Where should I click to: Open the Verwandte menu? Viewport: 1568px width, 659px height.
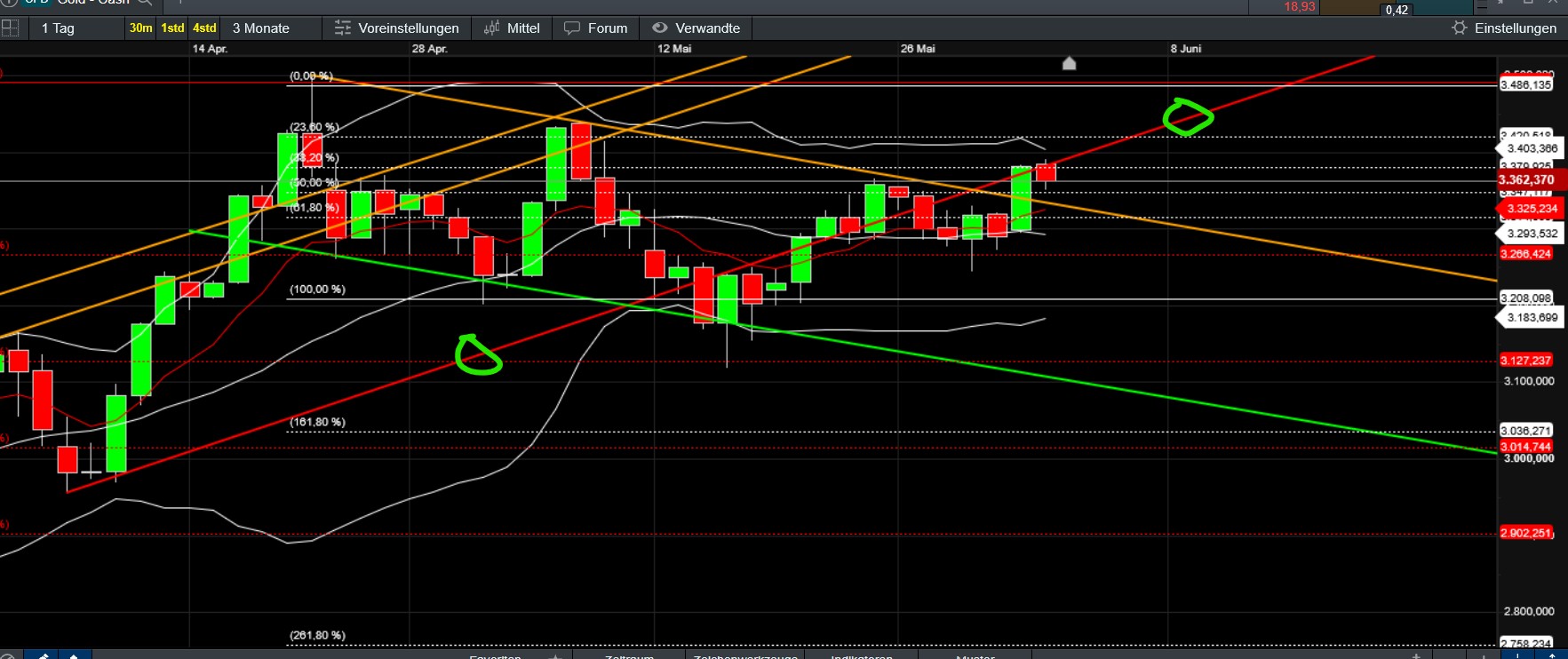point(697,28)
